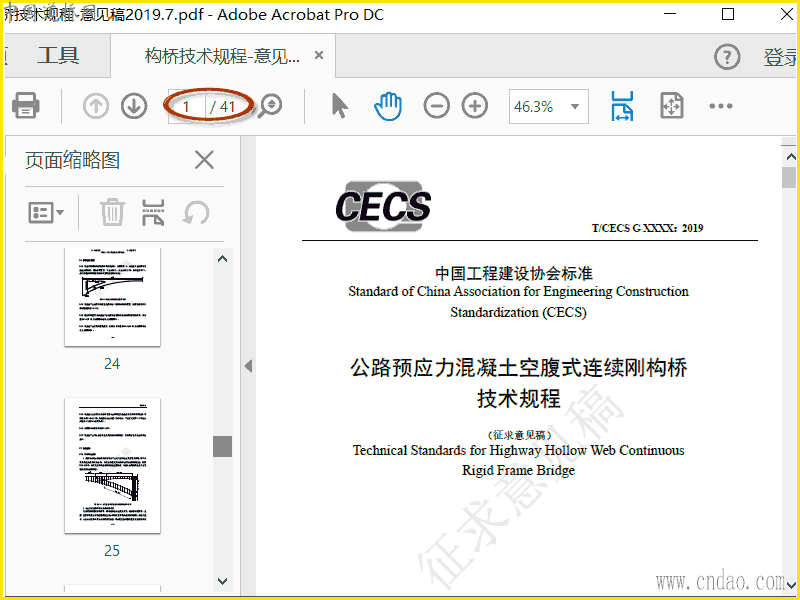Select the 构桥技术规程-意见 document tab
Viewport: 800px width, 600px height.
point(222,56)
